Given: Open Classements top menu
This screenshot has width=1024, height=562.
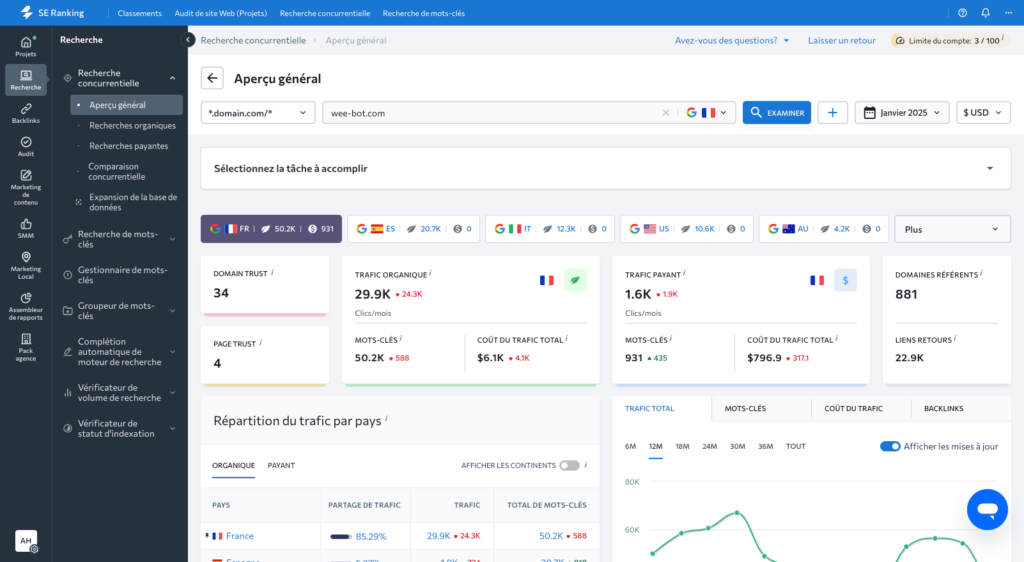Looking at the screenshot, I should point(140,13).
